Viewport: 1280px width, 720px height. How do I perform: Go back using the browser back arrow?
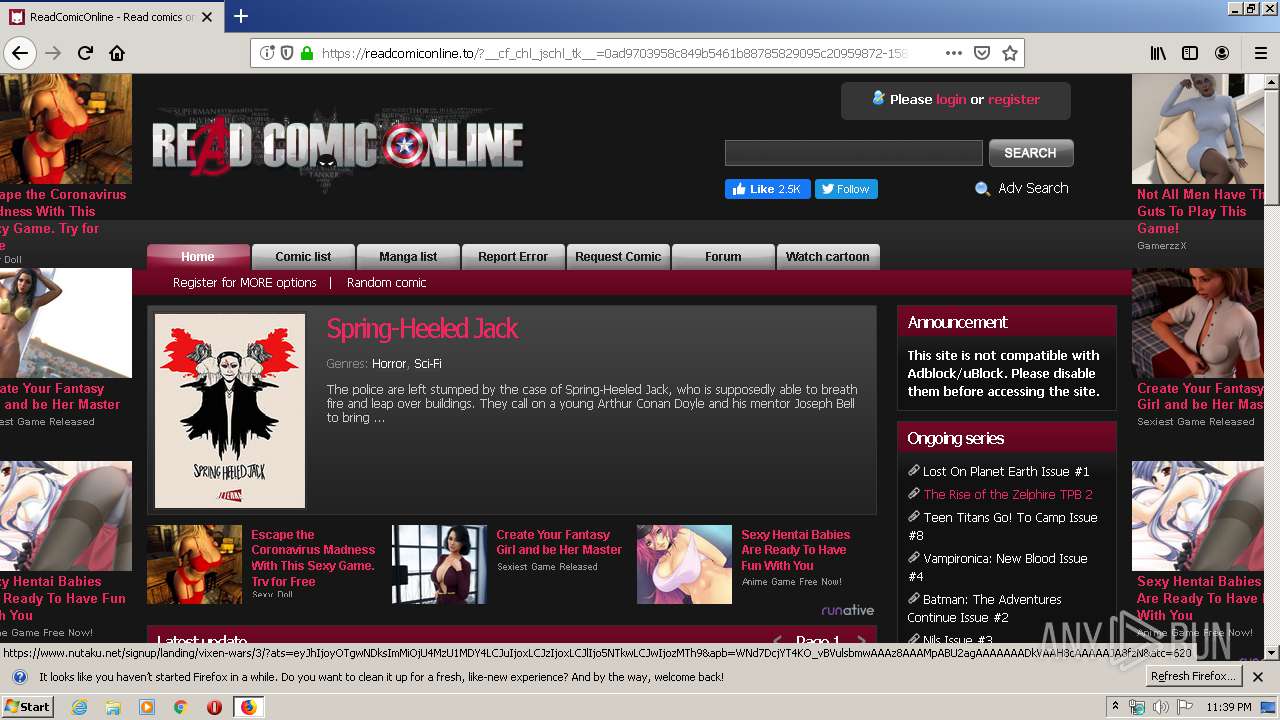click(20, 53)
